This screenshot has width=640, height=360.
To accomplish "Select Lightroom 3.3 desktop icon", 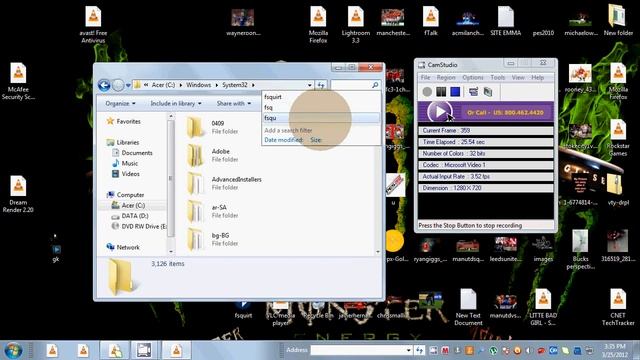I will click(356, 25).
